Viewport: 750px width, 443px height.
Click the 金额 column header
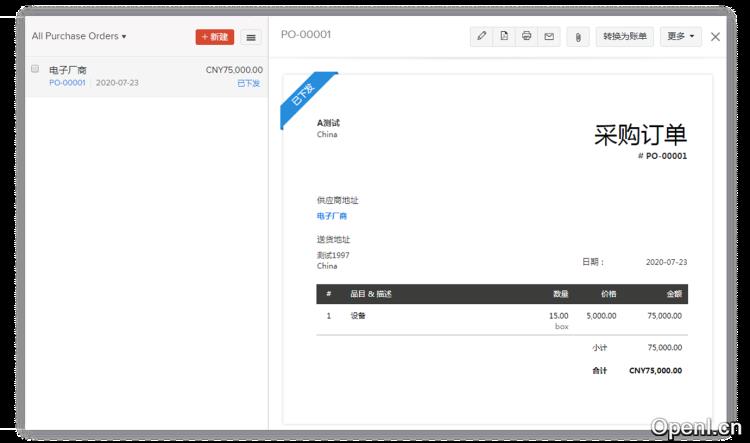coord(674,294)
